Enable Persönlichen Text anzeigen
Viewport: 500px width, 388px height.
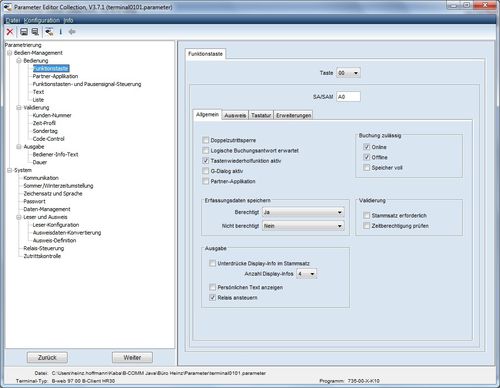coord(212,287)
